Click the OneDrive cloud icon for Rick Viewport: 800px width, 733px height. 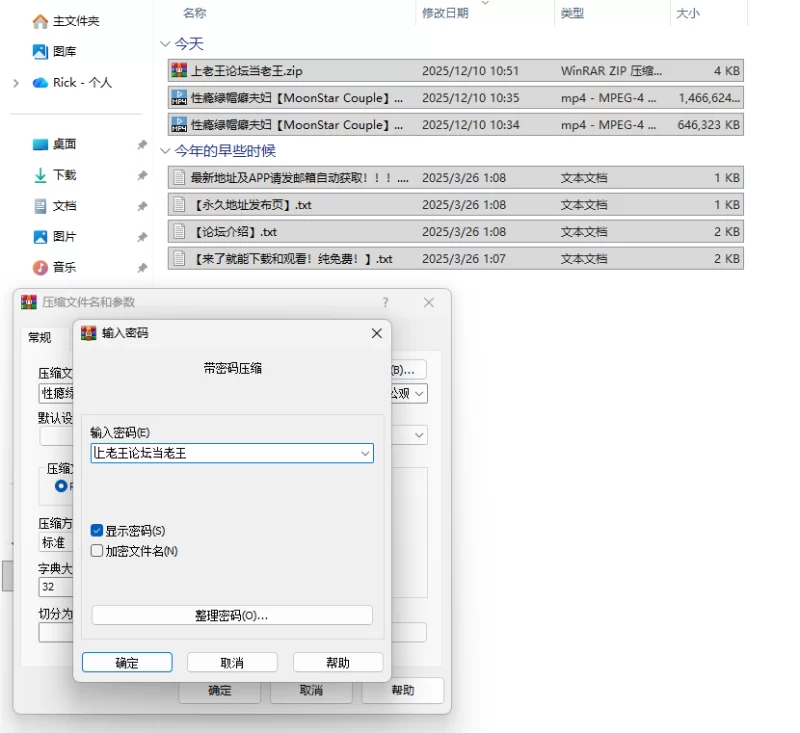point(40,83)
